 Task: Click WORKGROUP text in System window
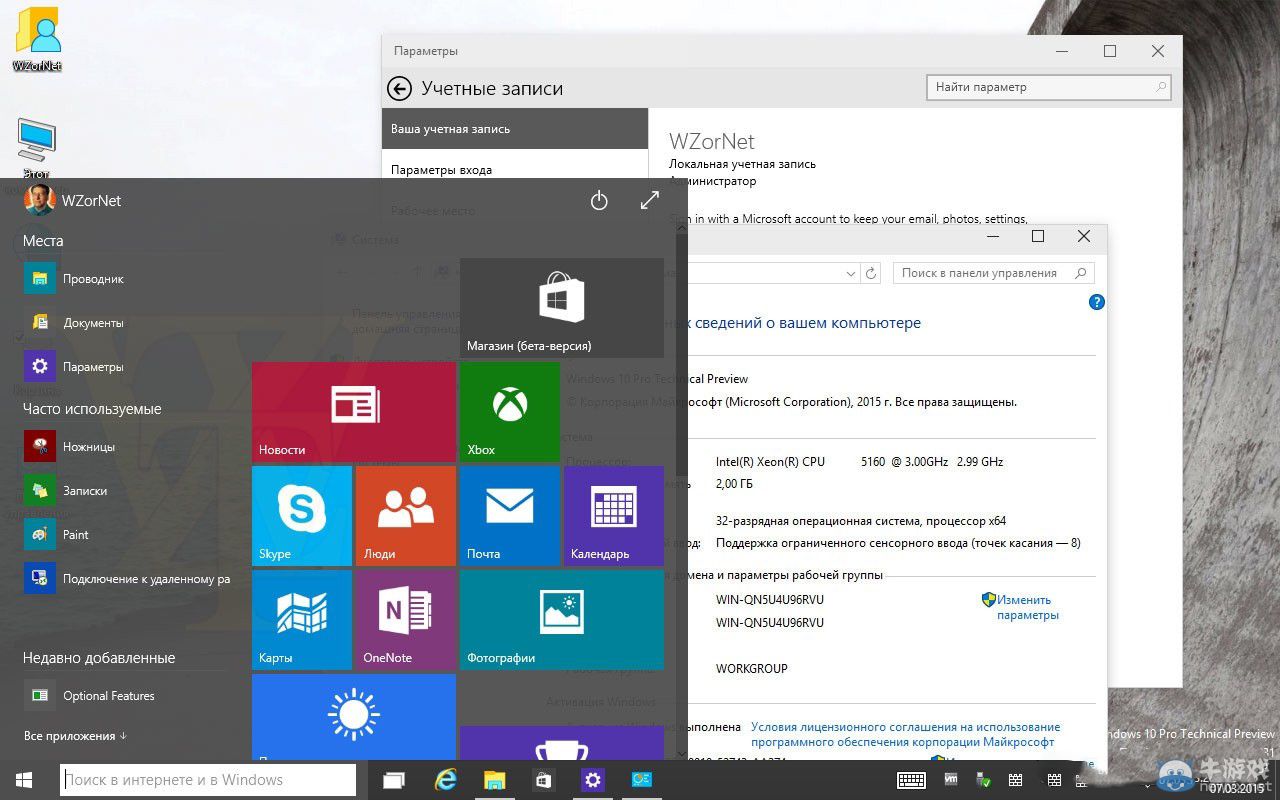click(x=752, y=669)
